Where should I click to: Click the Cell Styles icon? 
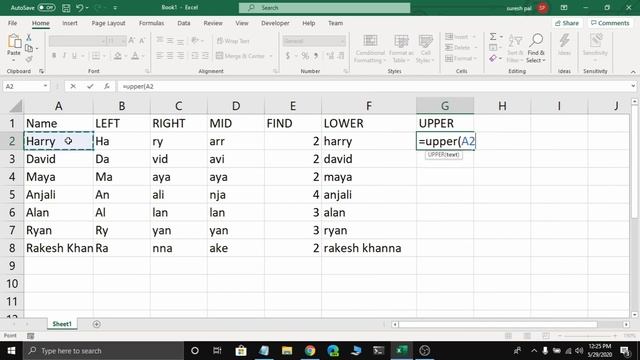coord(425,41)
